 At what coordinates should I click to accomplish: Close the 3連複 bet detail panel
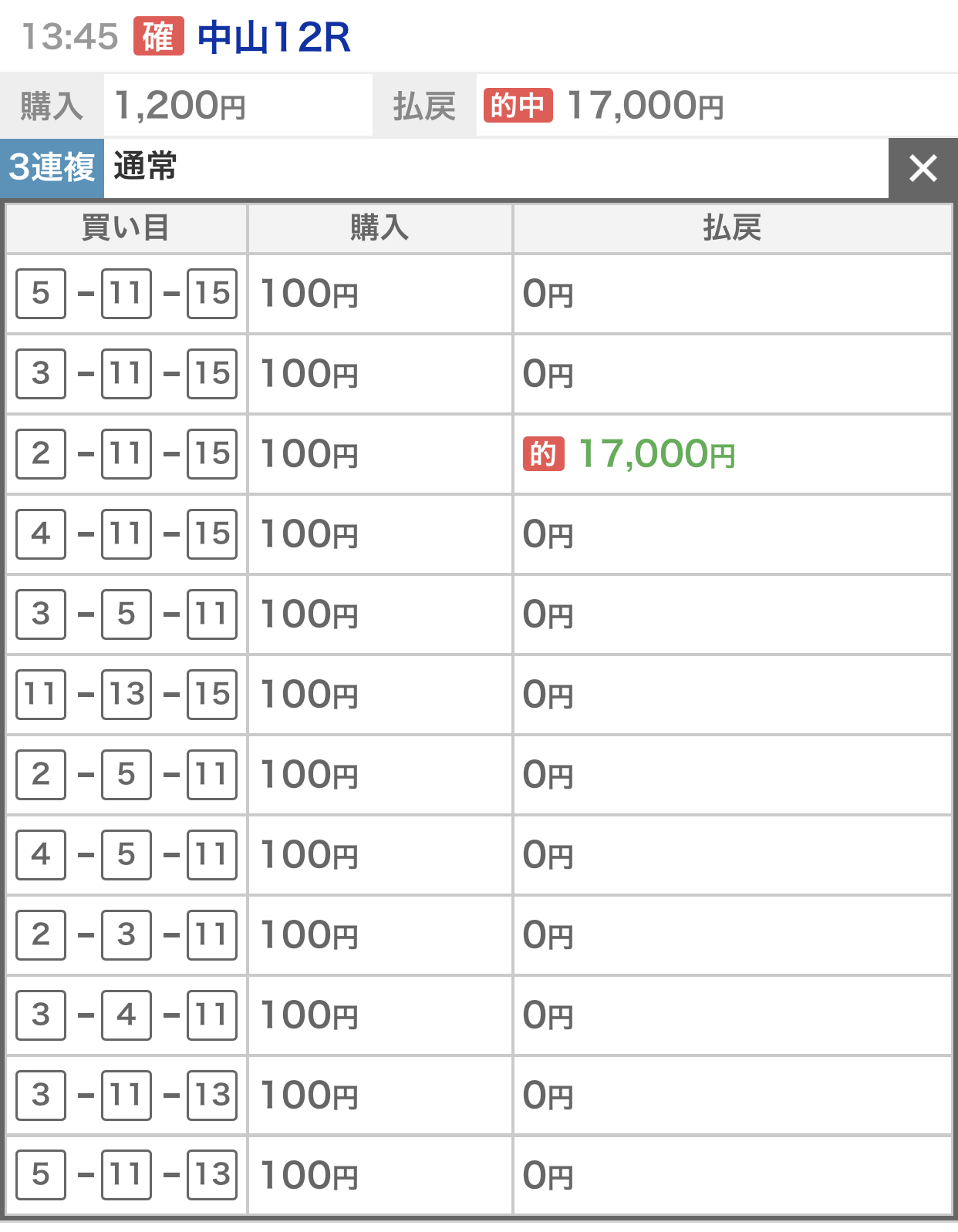click(923, 168)
